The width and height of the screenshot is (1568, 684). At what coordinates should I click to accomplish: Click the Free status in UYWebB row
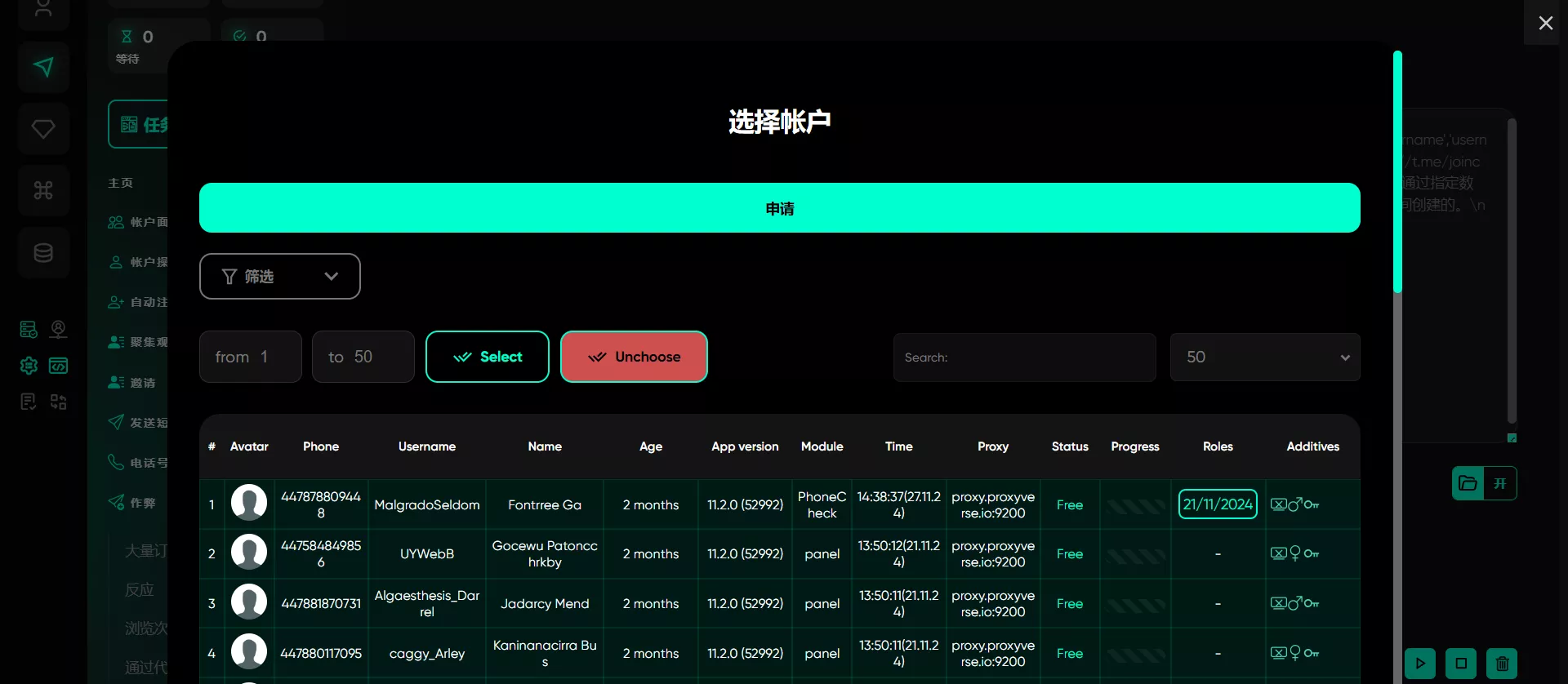point(1070,554)
